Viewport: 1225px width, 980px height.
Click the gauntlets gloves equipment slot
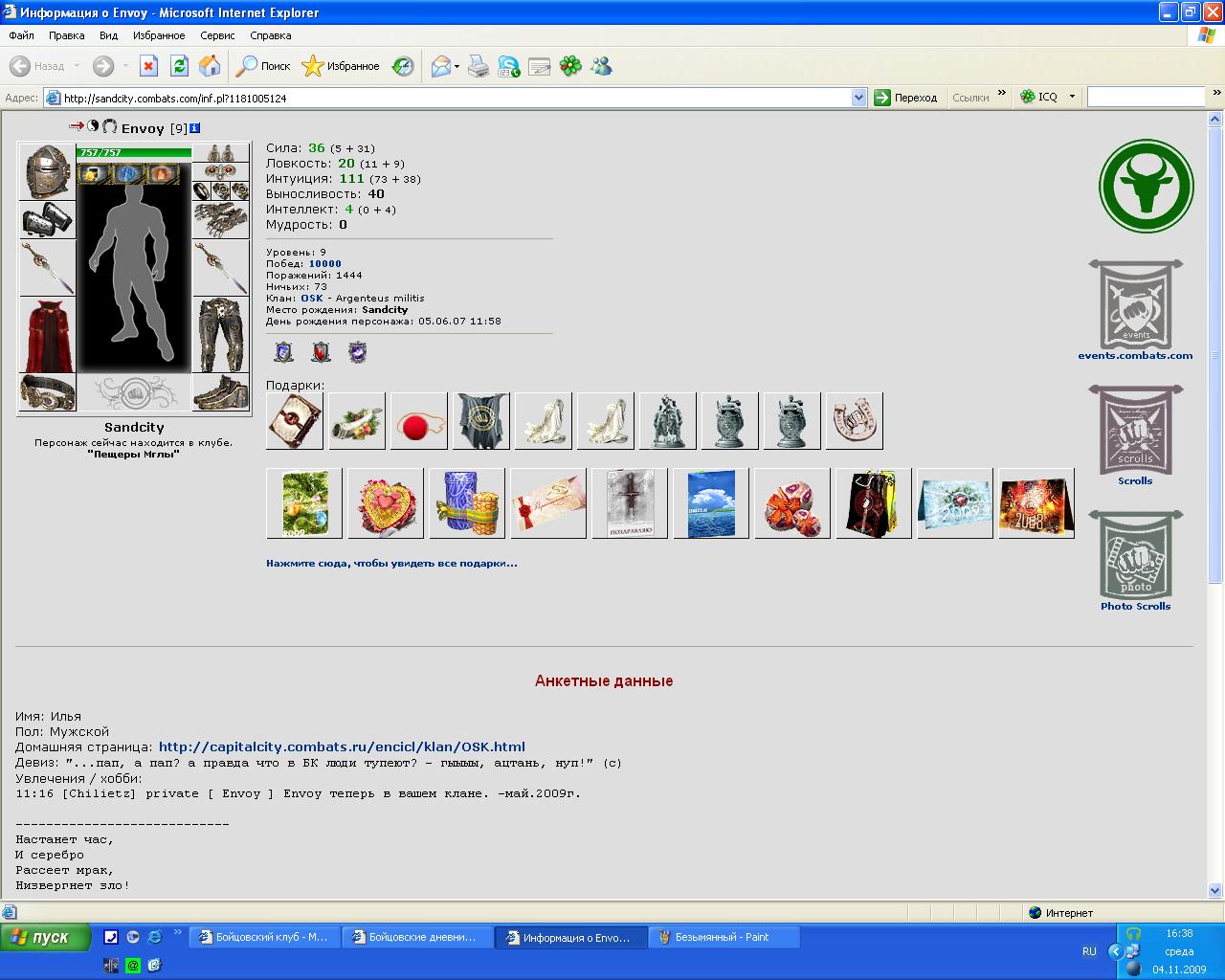click(x=221, y=219)
